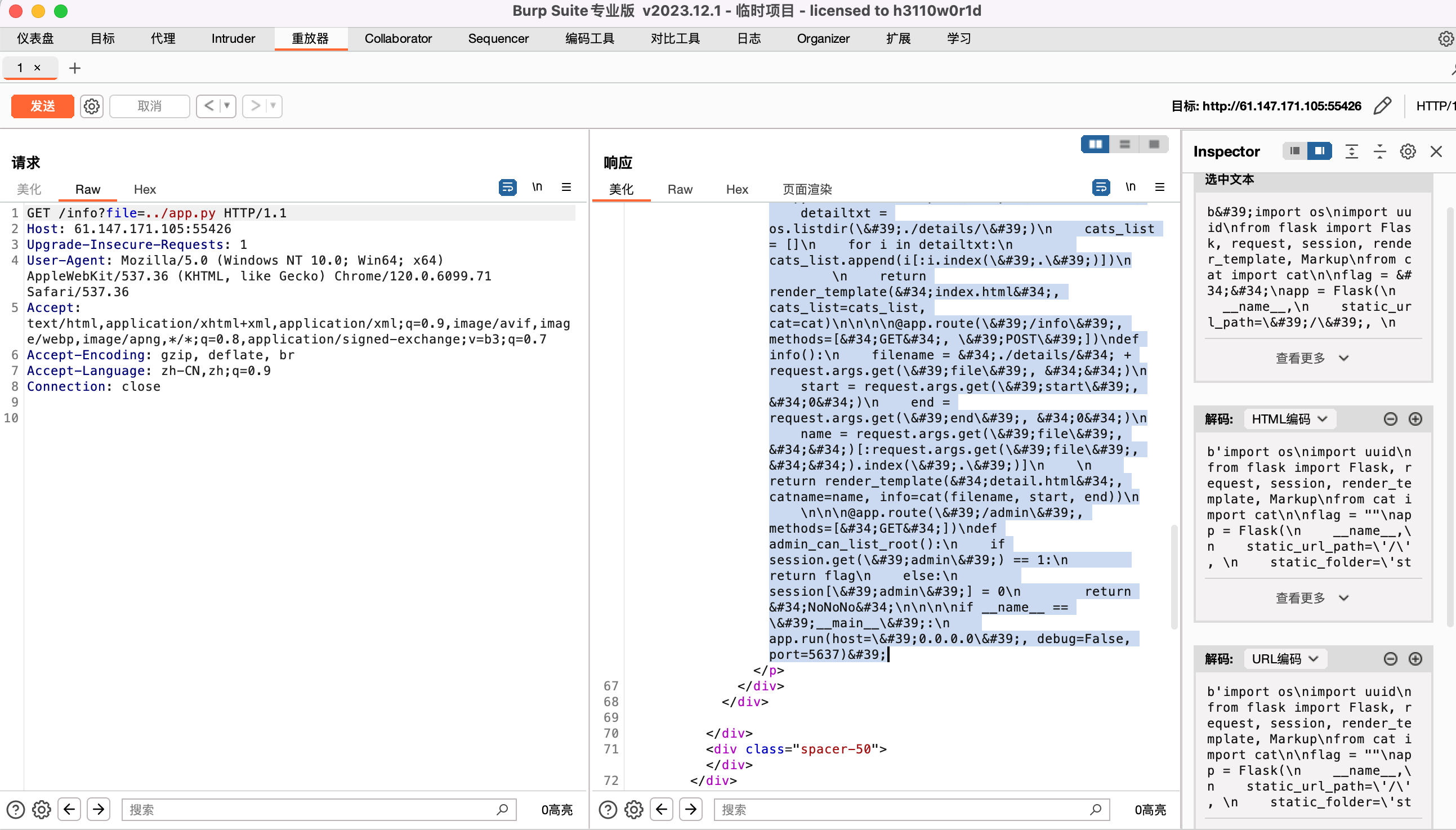Click the request search previous-match arrow
Viewport: 1456px width, 830px height.
69,809
